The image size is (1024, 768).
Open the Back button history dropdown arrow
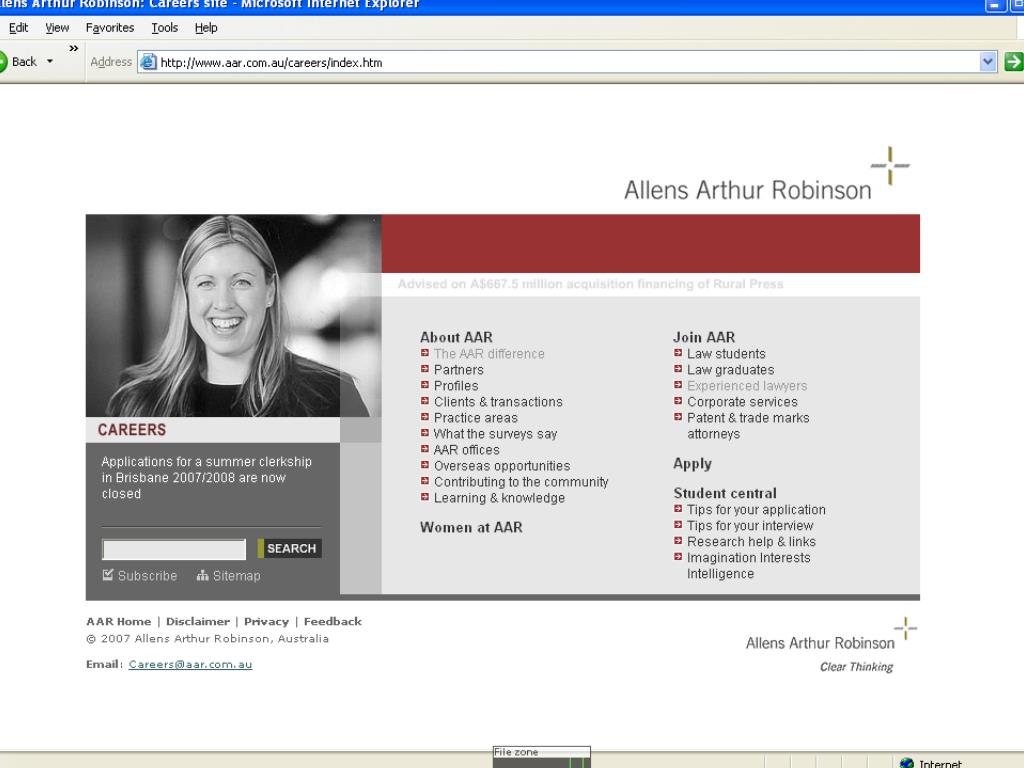[50, 61]
